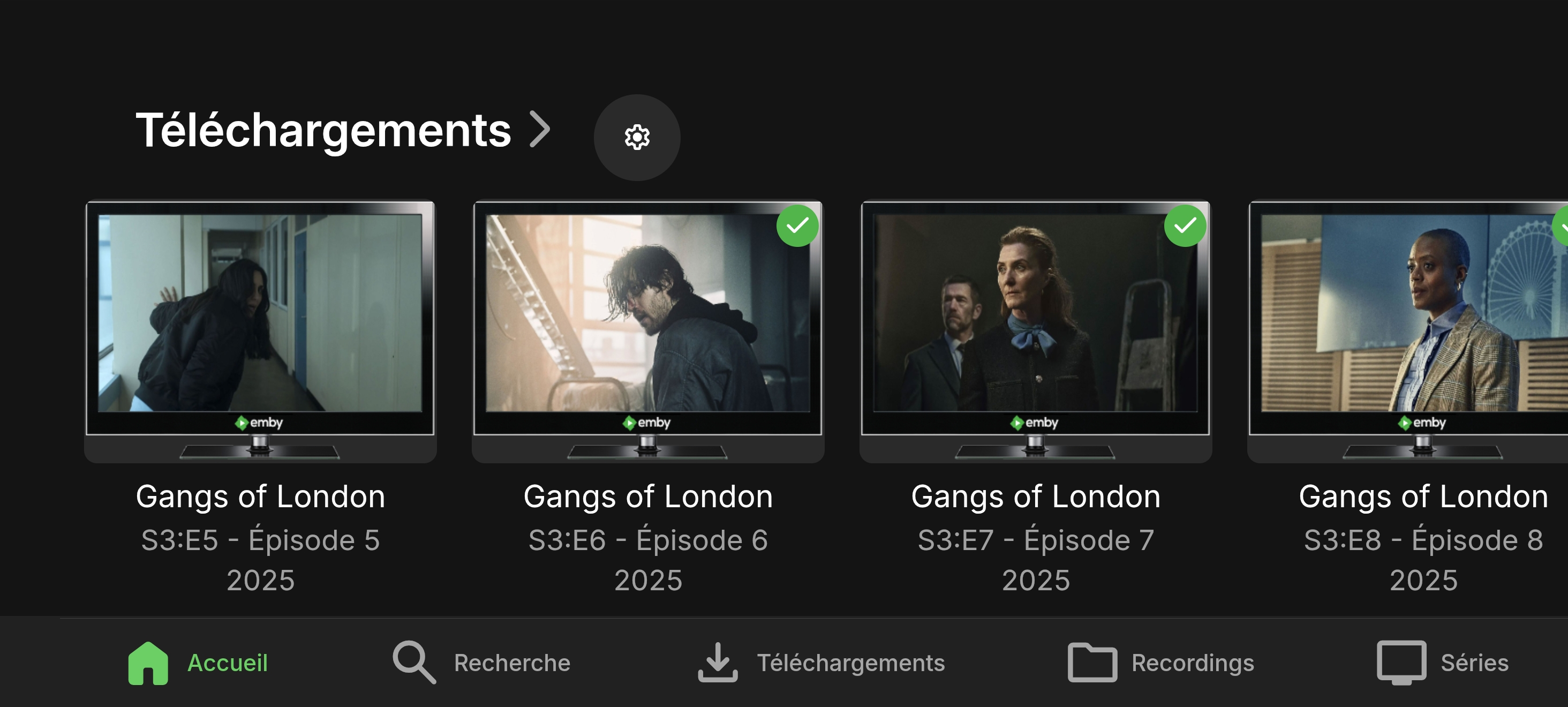Viewport: 1568px width, 707px height.
Task: Open the Téléchargements bottom tab
Action: pyautogui.click(x=850, y=663)
